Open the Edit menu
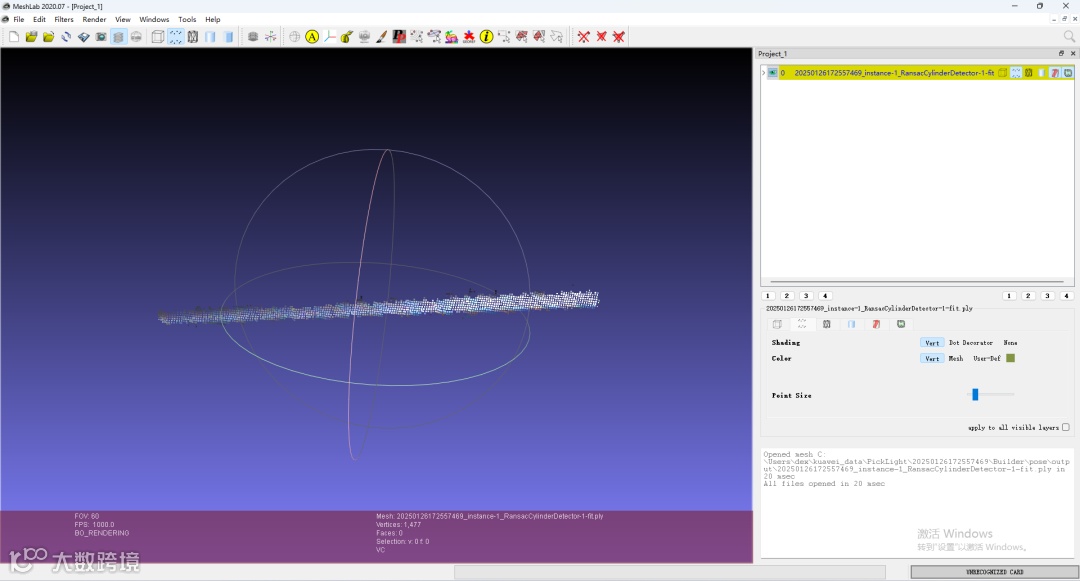This screenshot has width=1080, height=581. click(39, 19)
